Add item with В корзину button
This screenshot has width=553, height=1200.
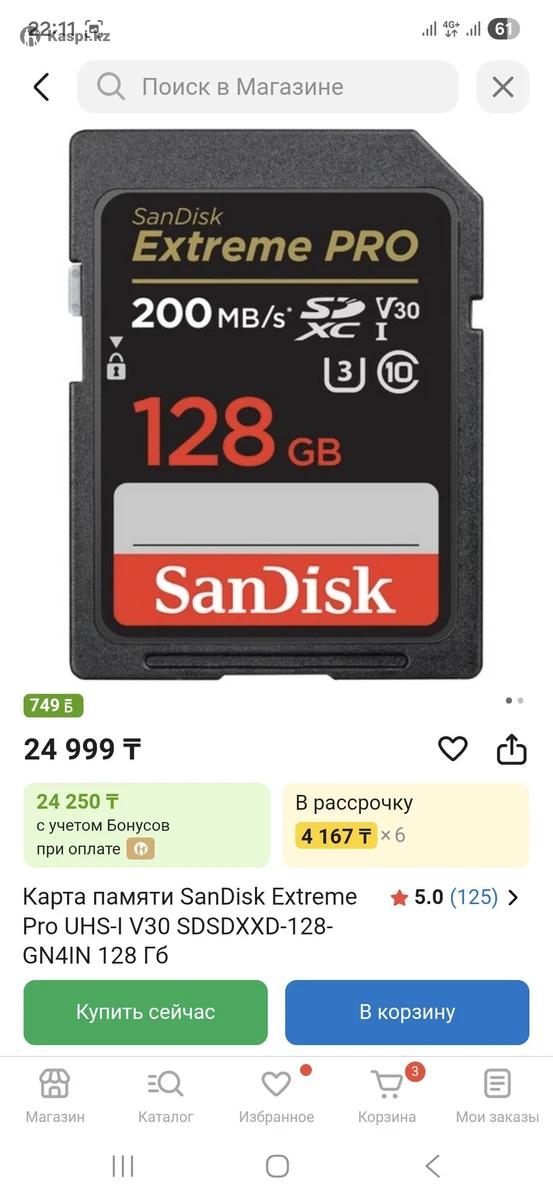coord(407,1012)
